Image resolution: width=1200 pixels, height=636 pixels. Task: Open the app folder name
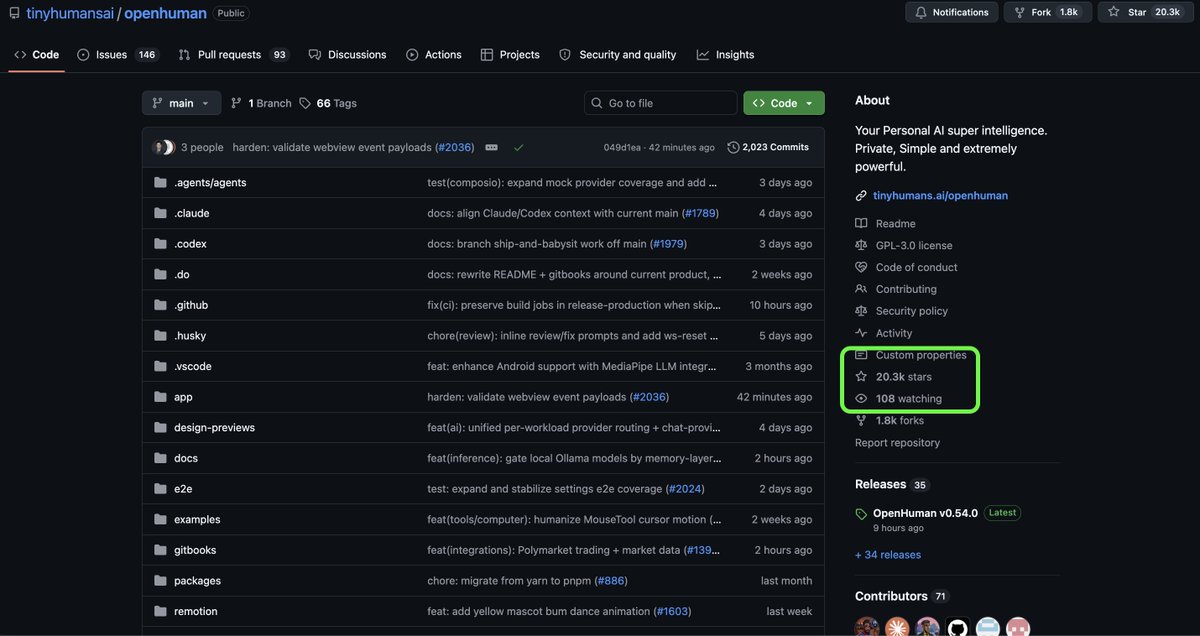pyautogui.click(x=183, y=397)
